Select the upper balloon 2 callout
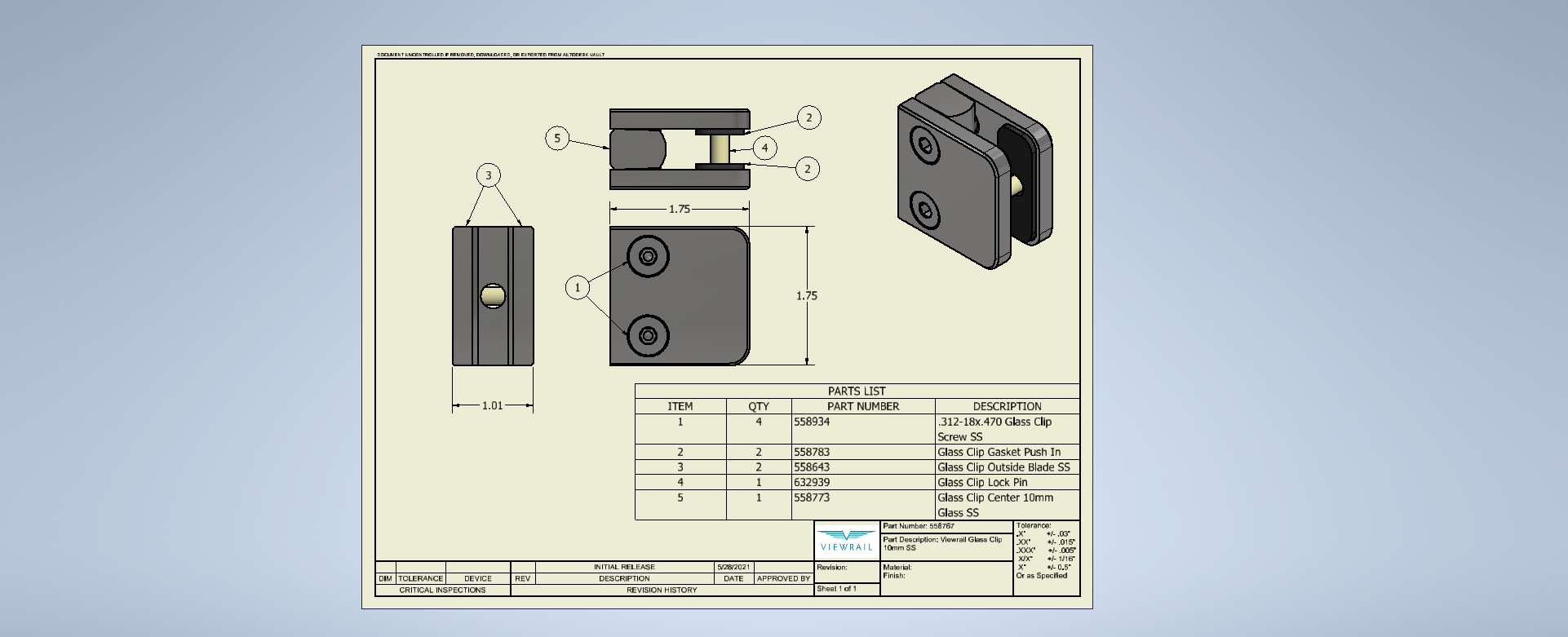 808,117
